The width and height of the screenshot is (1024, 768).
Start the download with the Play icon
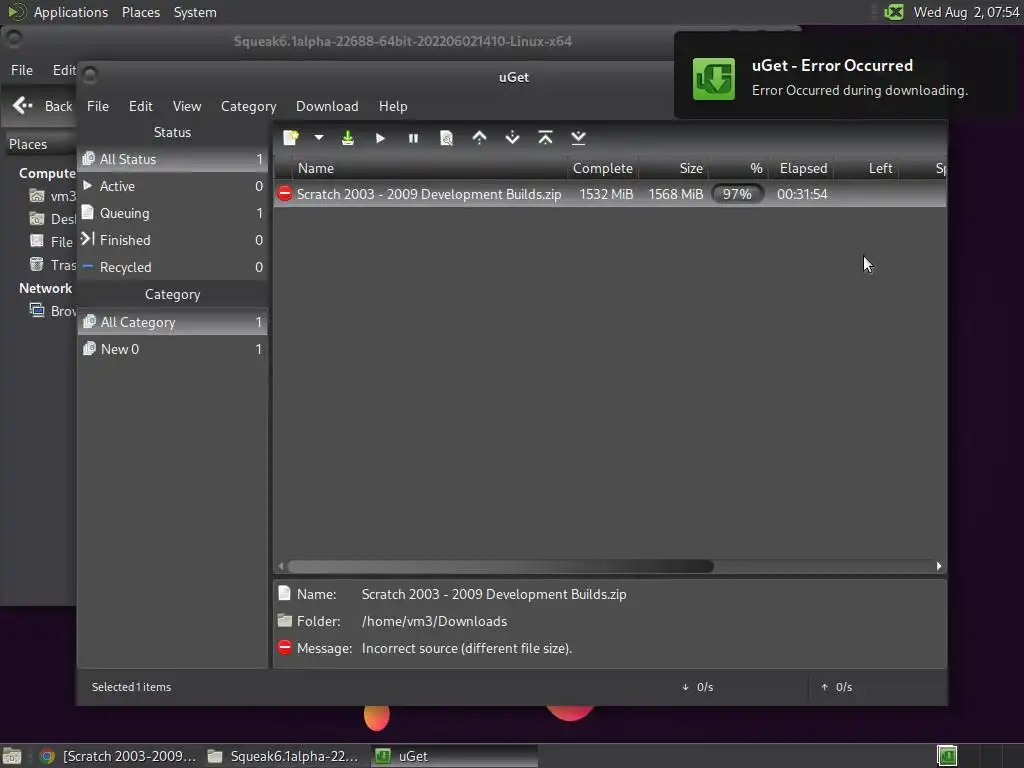pos(380,138)
